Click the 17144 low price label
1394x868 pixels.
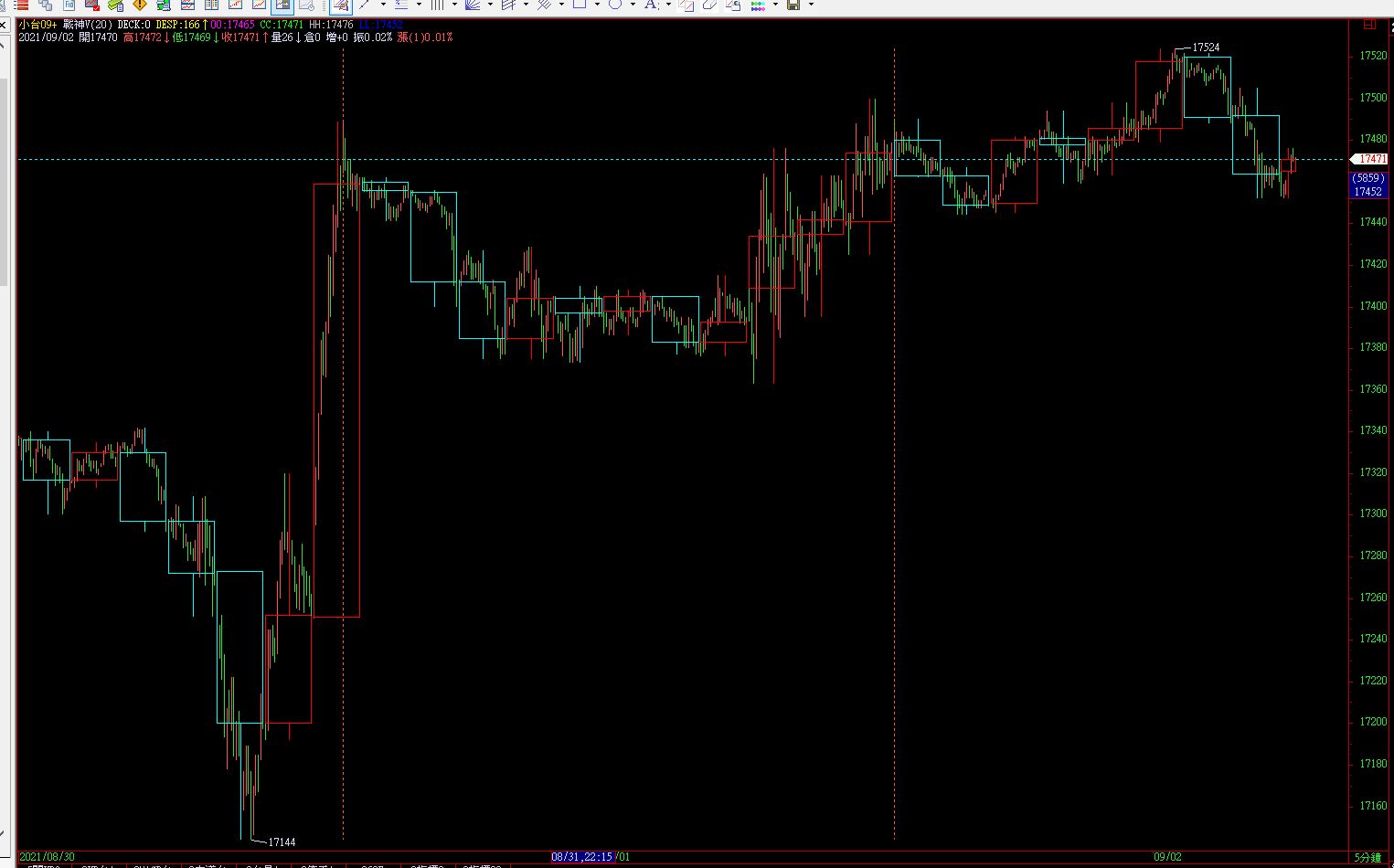click(x=282, y=842)
